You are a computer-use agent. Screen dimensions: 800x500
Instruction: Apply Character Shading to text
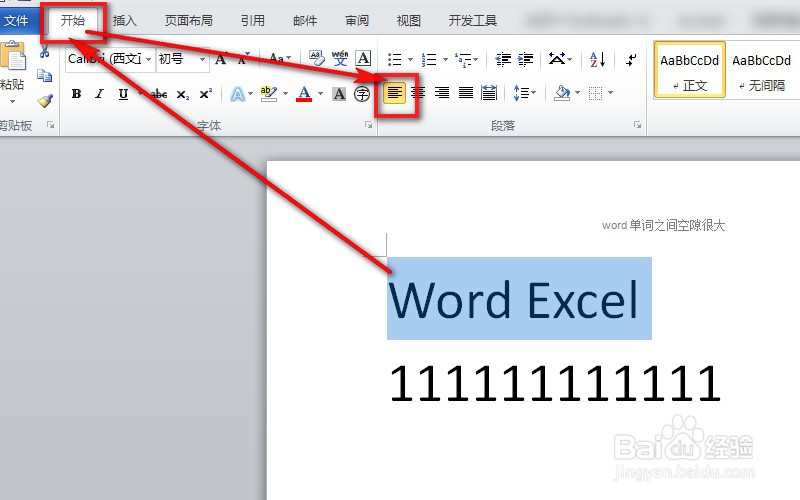point(339,94)
